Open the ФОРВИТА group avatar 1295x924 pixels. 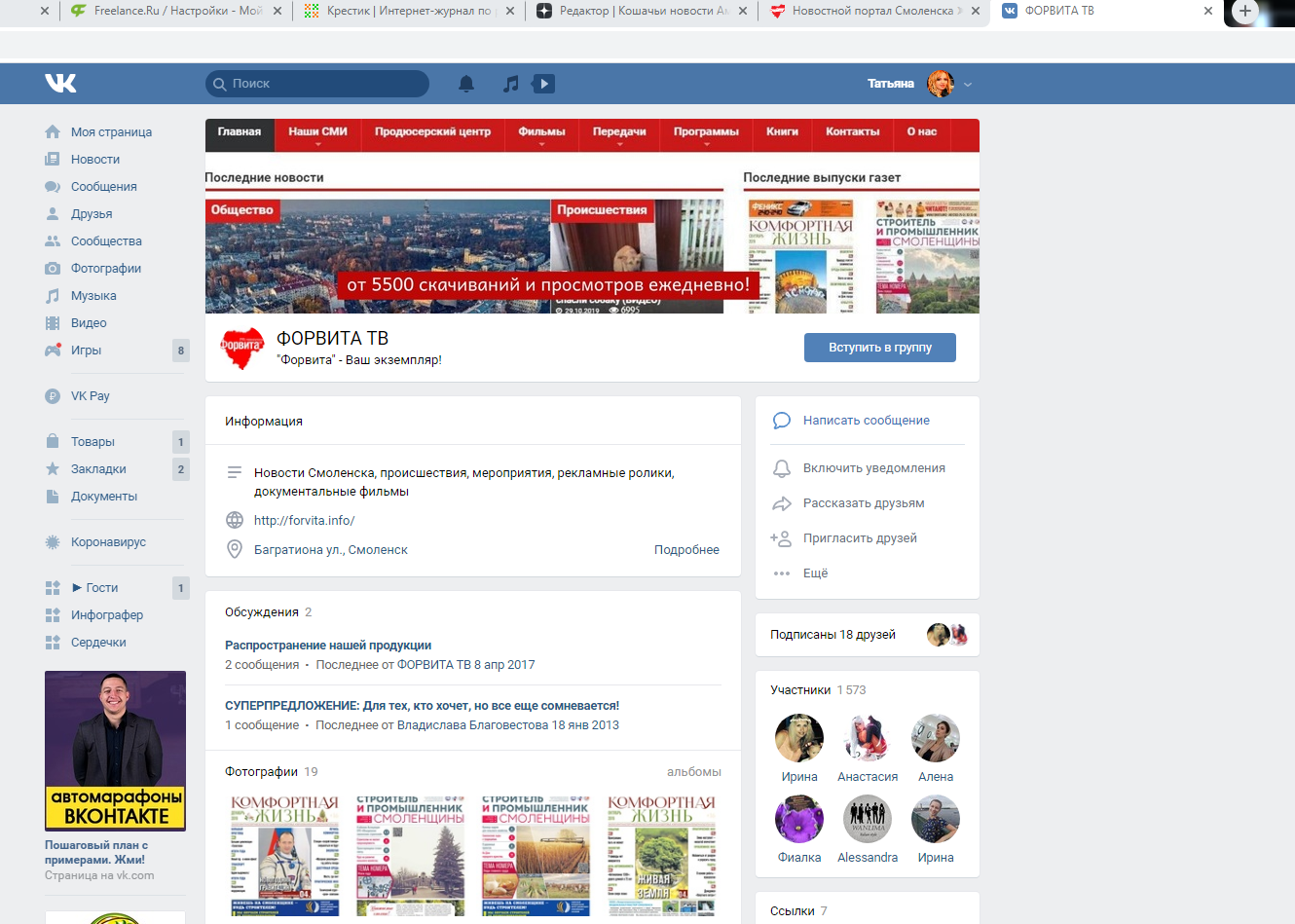pyautogui.click(x=242, y=349)
